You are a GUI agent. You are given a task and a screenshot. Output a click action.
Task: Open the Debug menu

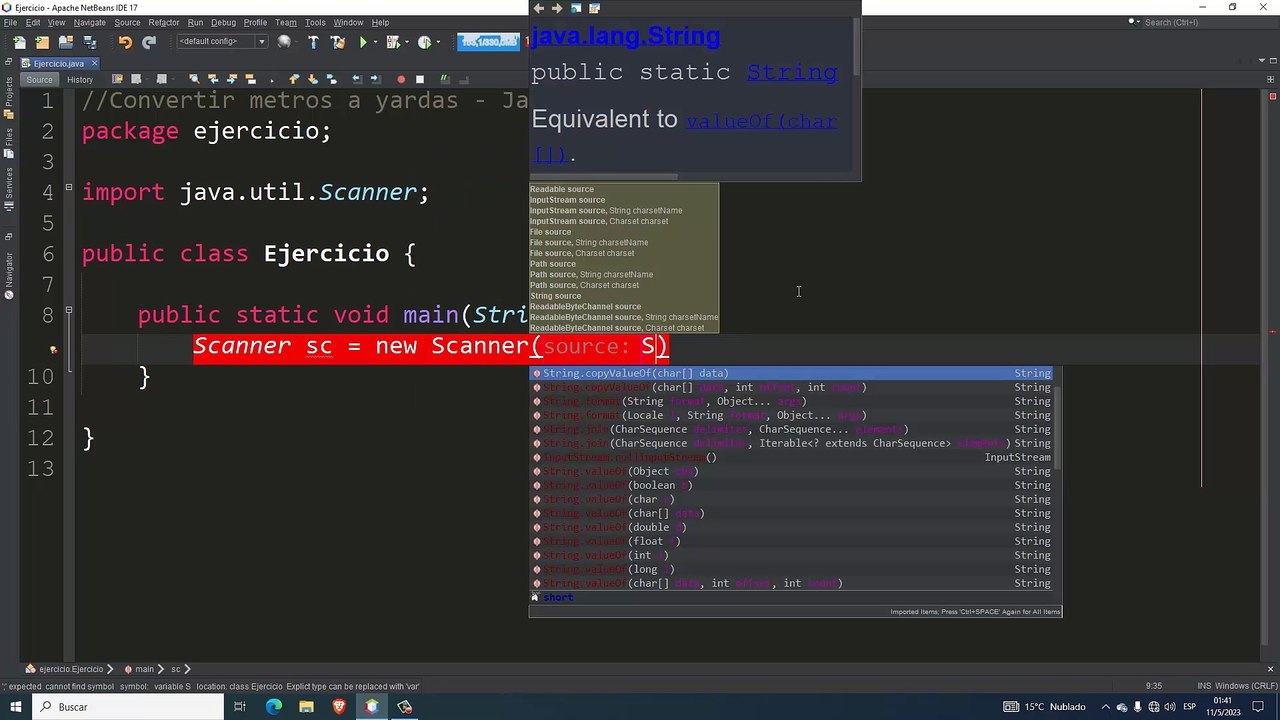click(224, 22)
